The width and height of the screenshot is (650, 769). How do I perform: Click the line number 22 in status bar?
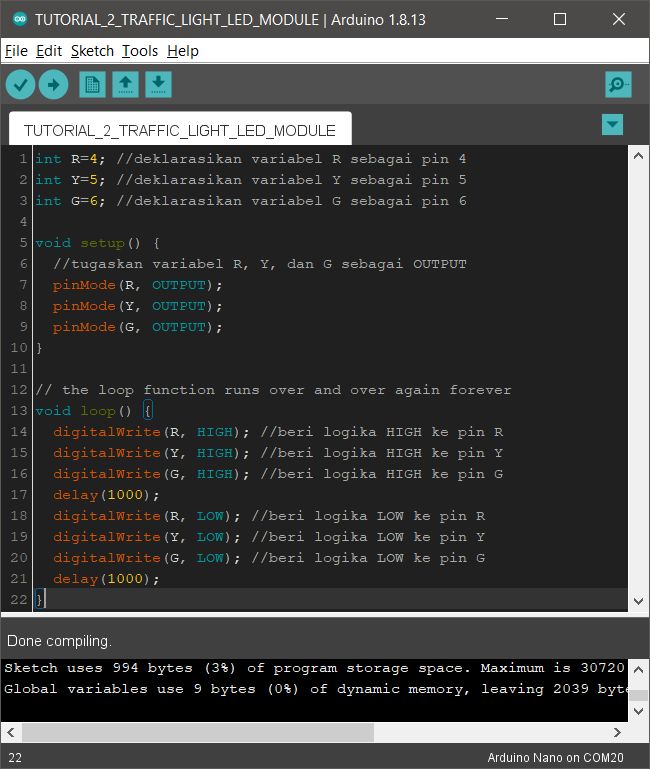click(x=15, y=758)
